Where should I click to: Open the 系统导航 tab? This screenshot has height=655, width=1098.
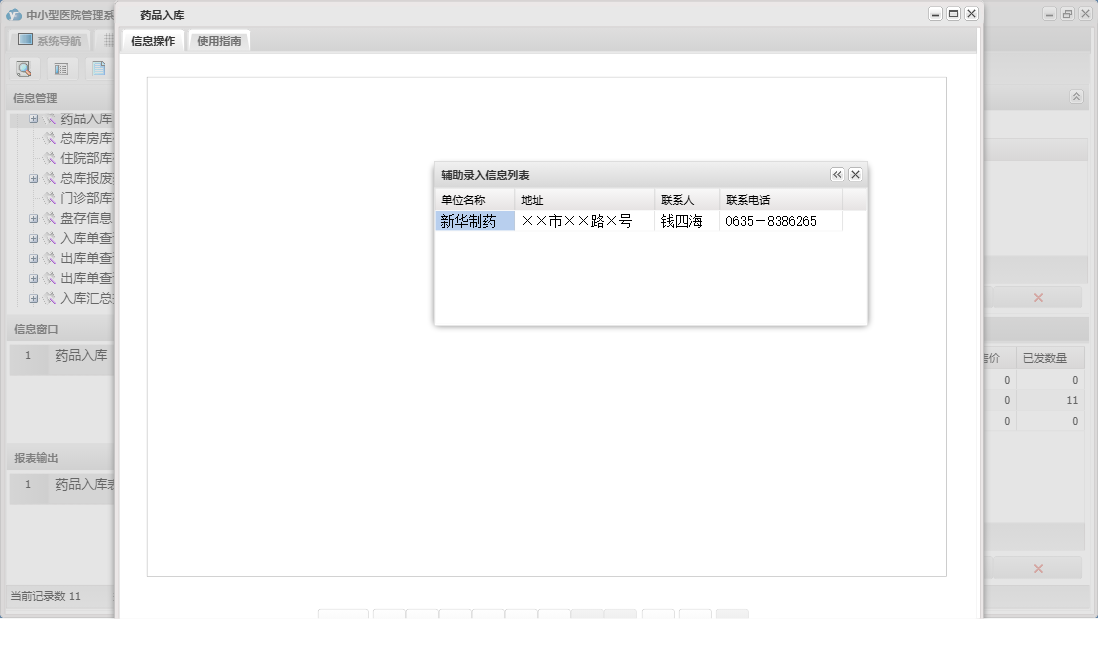coord(50,41)
